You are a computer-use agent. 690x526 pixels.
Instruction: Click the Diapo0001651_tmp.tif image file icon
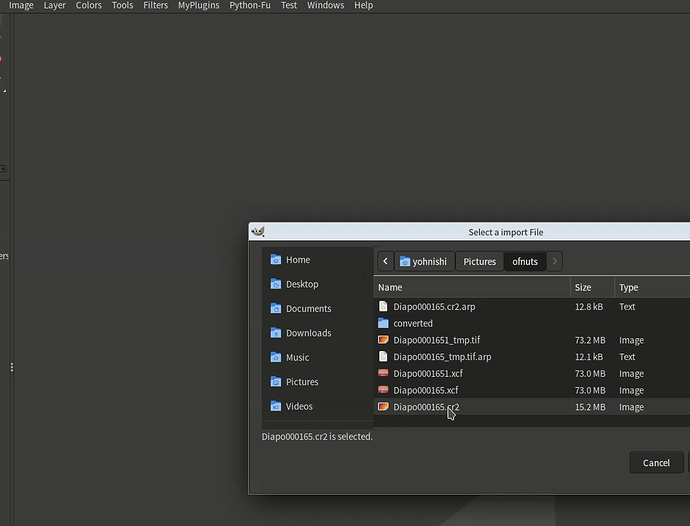tap(383, 340)
